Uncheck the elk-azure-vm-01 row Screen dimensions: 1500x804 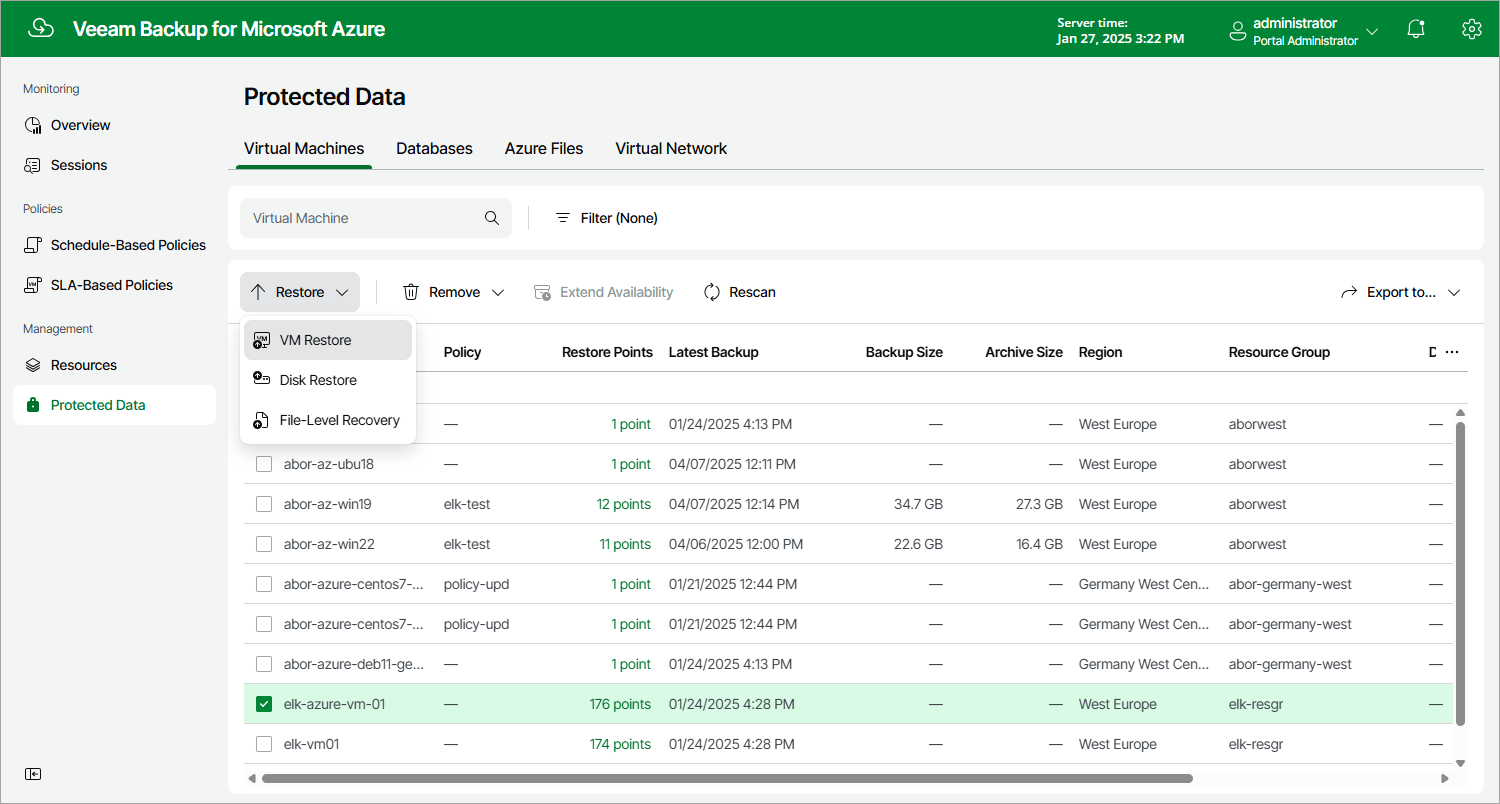(x=263, y=703)
